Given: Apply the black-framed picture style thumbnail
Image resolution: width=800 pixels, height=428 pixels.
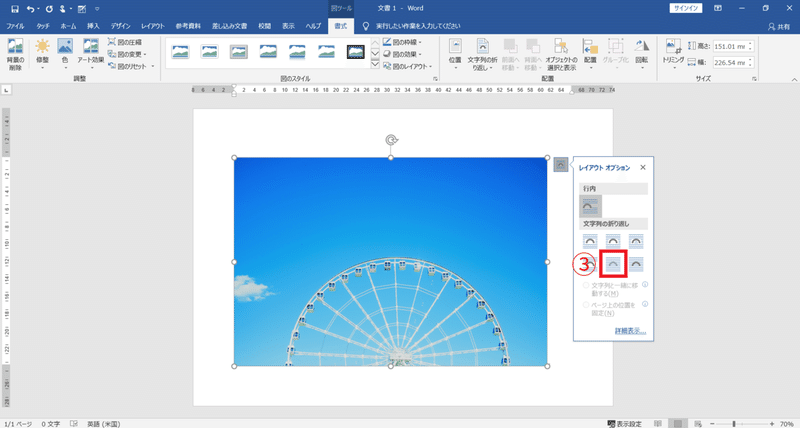Looking at the screenshot, I should point(356,52).
